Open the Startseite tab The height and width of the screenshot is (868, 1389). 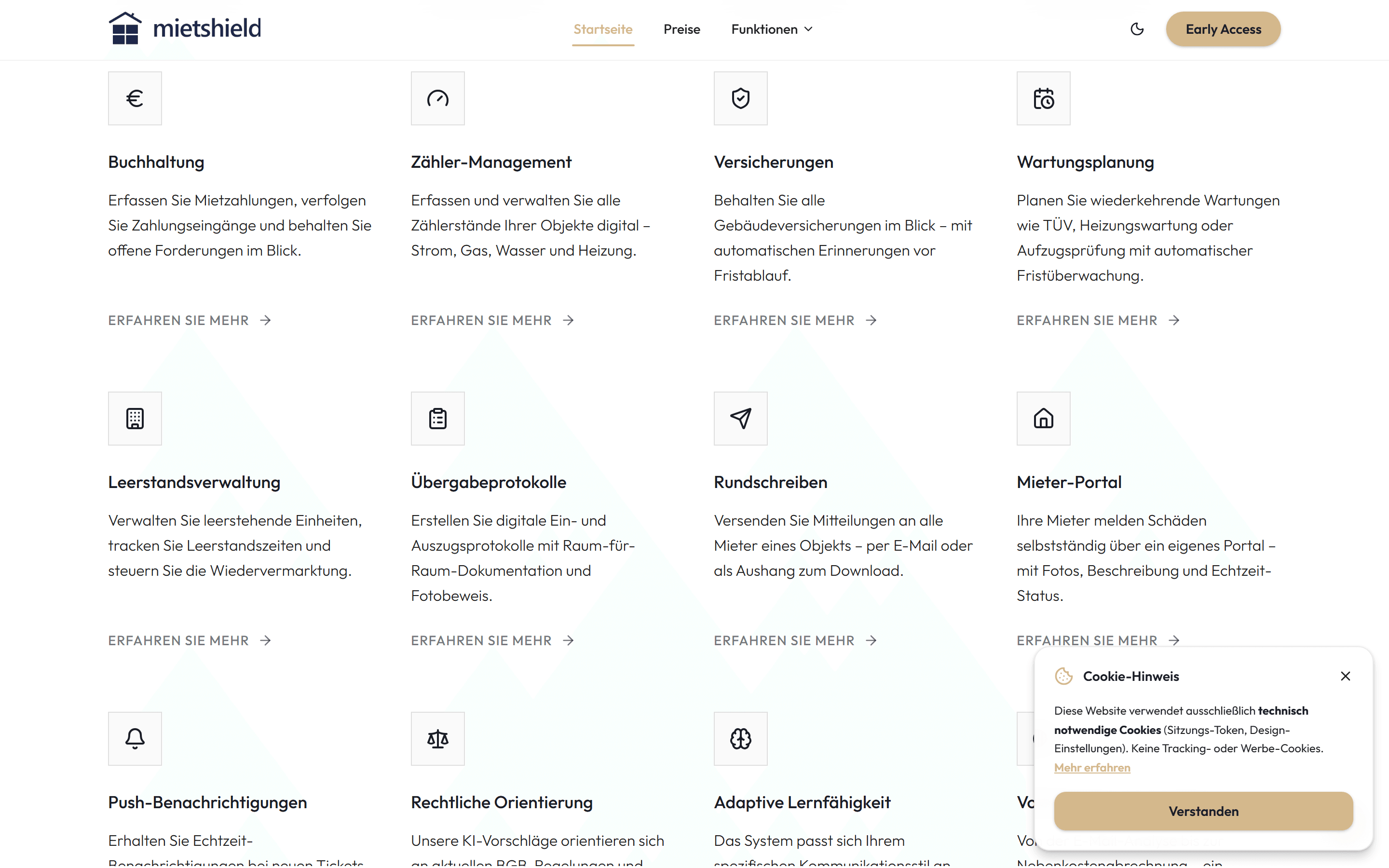pyautogui.click(x=603, y=29)
